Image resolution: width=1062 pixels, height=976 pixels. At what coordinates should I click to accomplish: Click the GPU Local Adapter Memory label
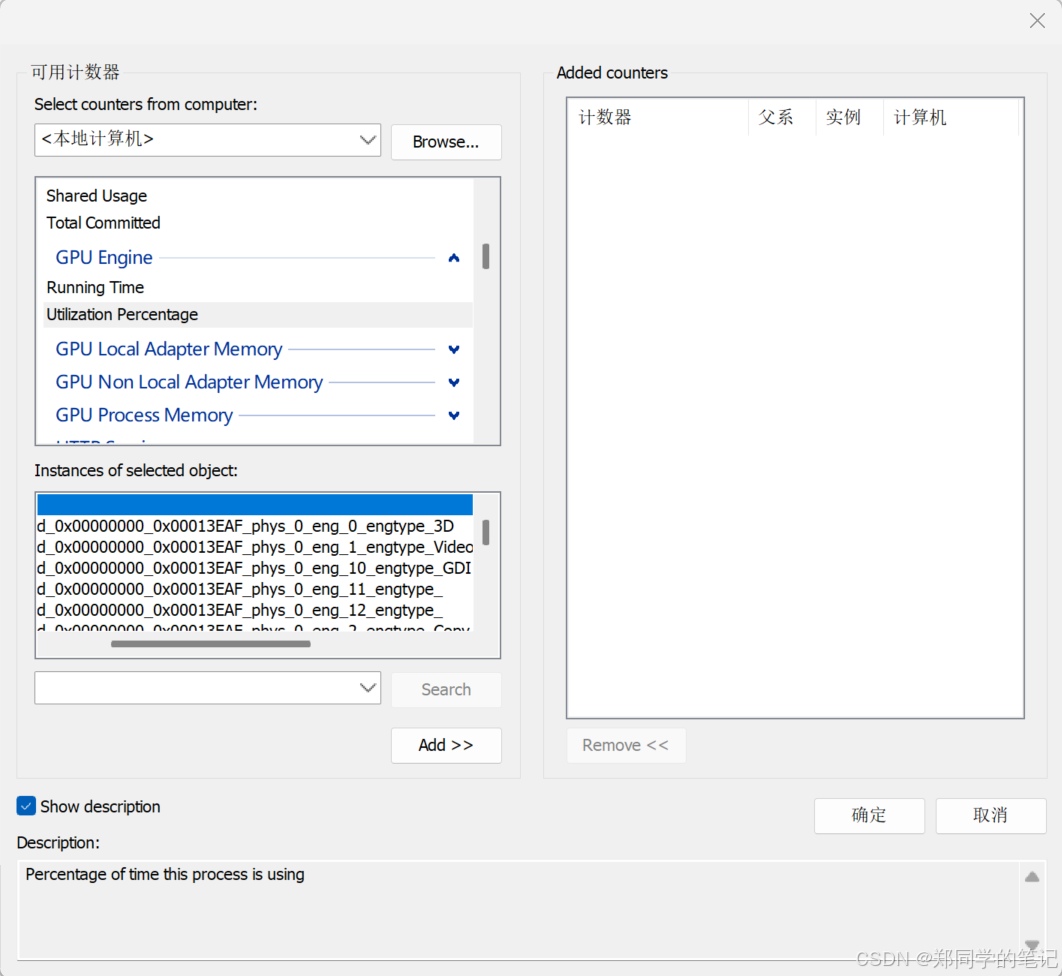pos(169,349)
